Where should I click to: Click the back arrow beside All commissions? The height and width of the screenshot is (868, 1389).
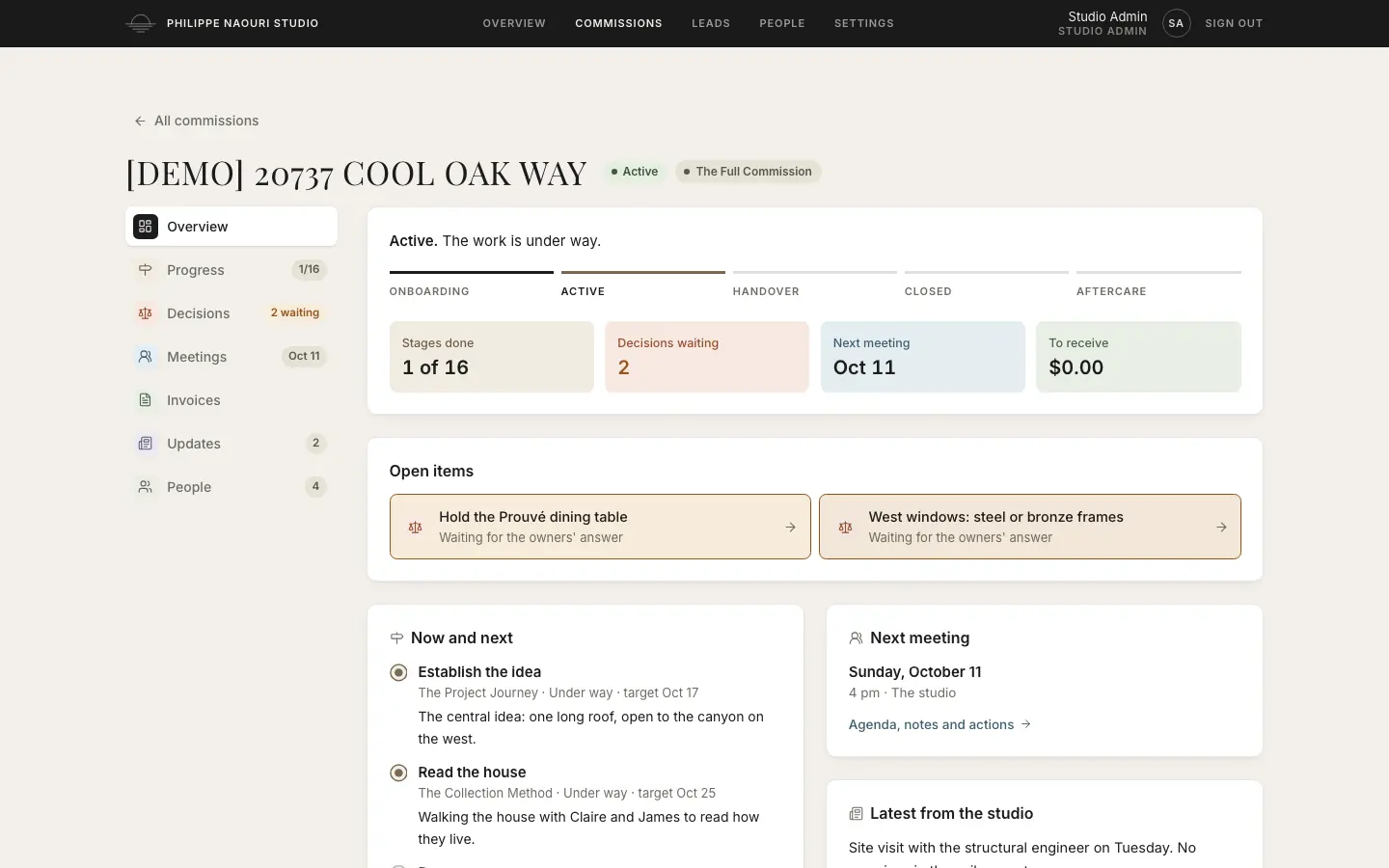pos(140,121)
